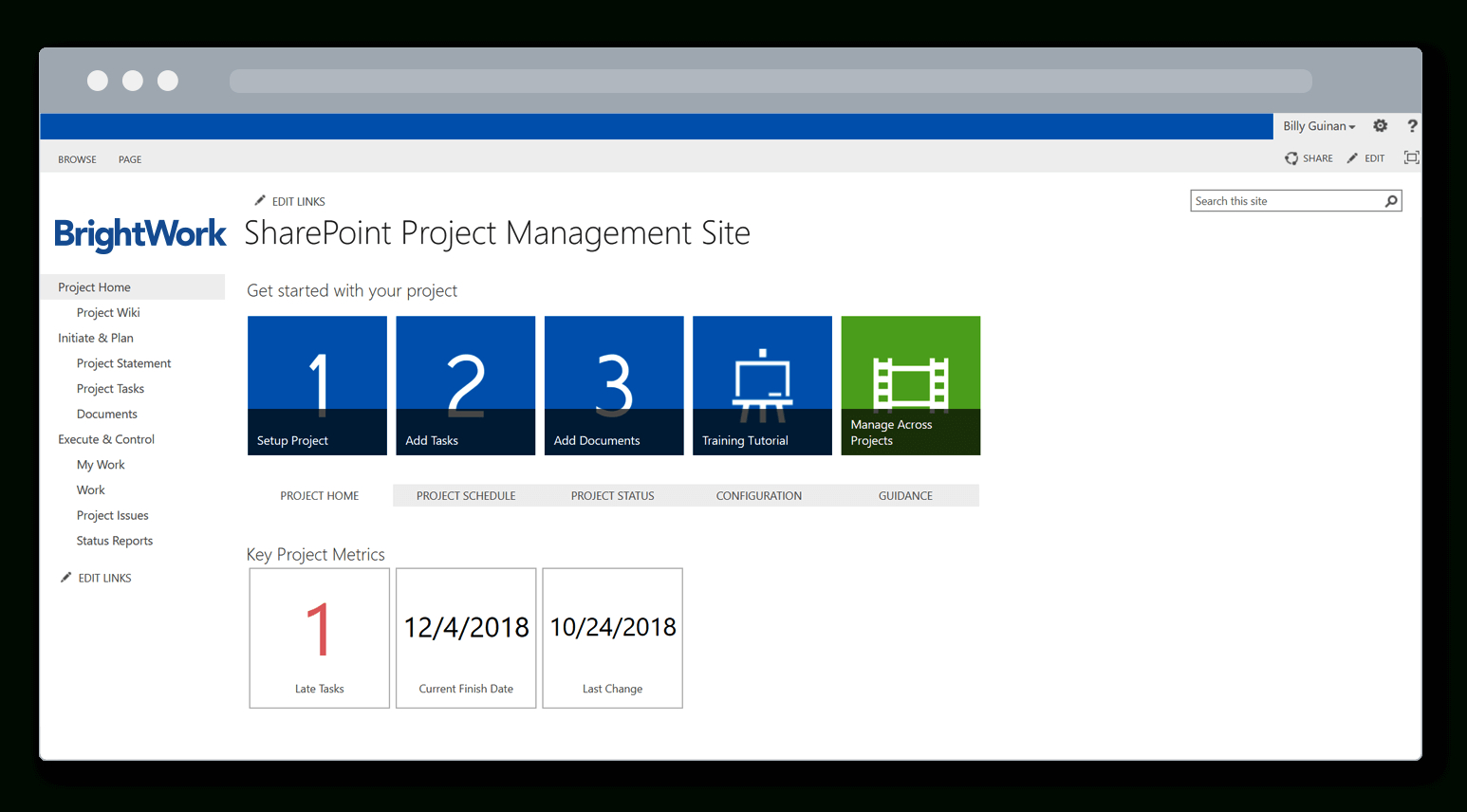Open the help question mark
Image resolution: width=1467 pixels, height=812 pixels.
(1412, 126)
